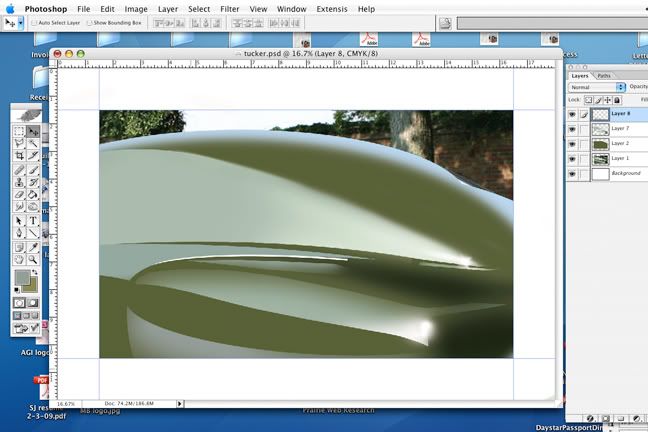Select the Background layer name

pos(626,173)
